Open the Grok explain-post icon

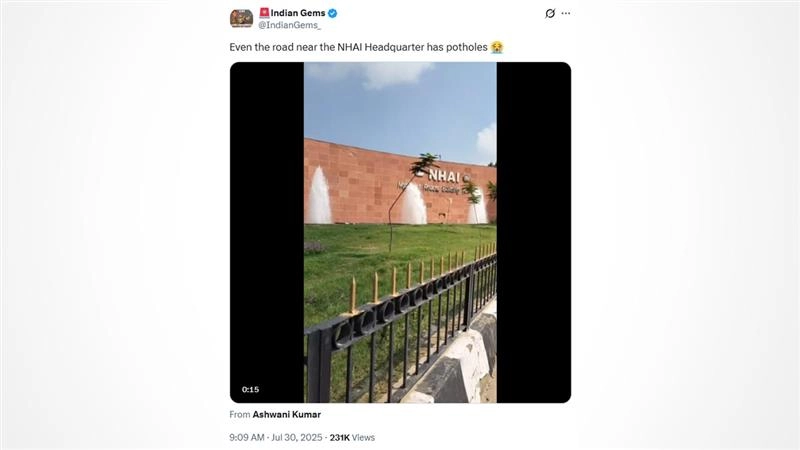click(550, 13)
